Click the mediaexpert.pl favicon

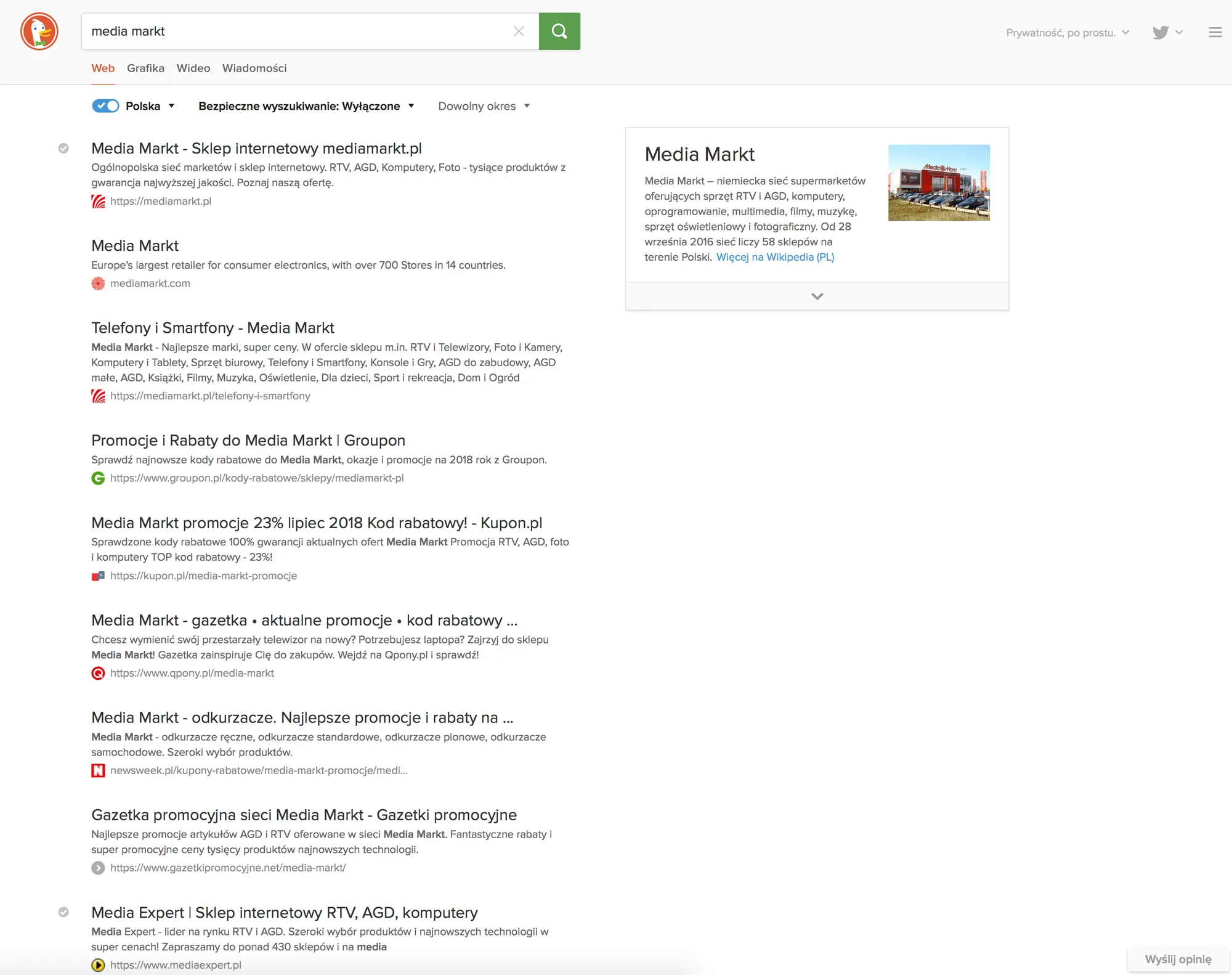(98, 966)
